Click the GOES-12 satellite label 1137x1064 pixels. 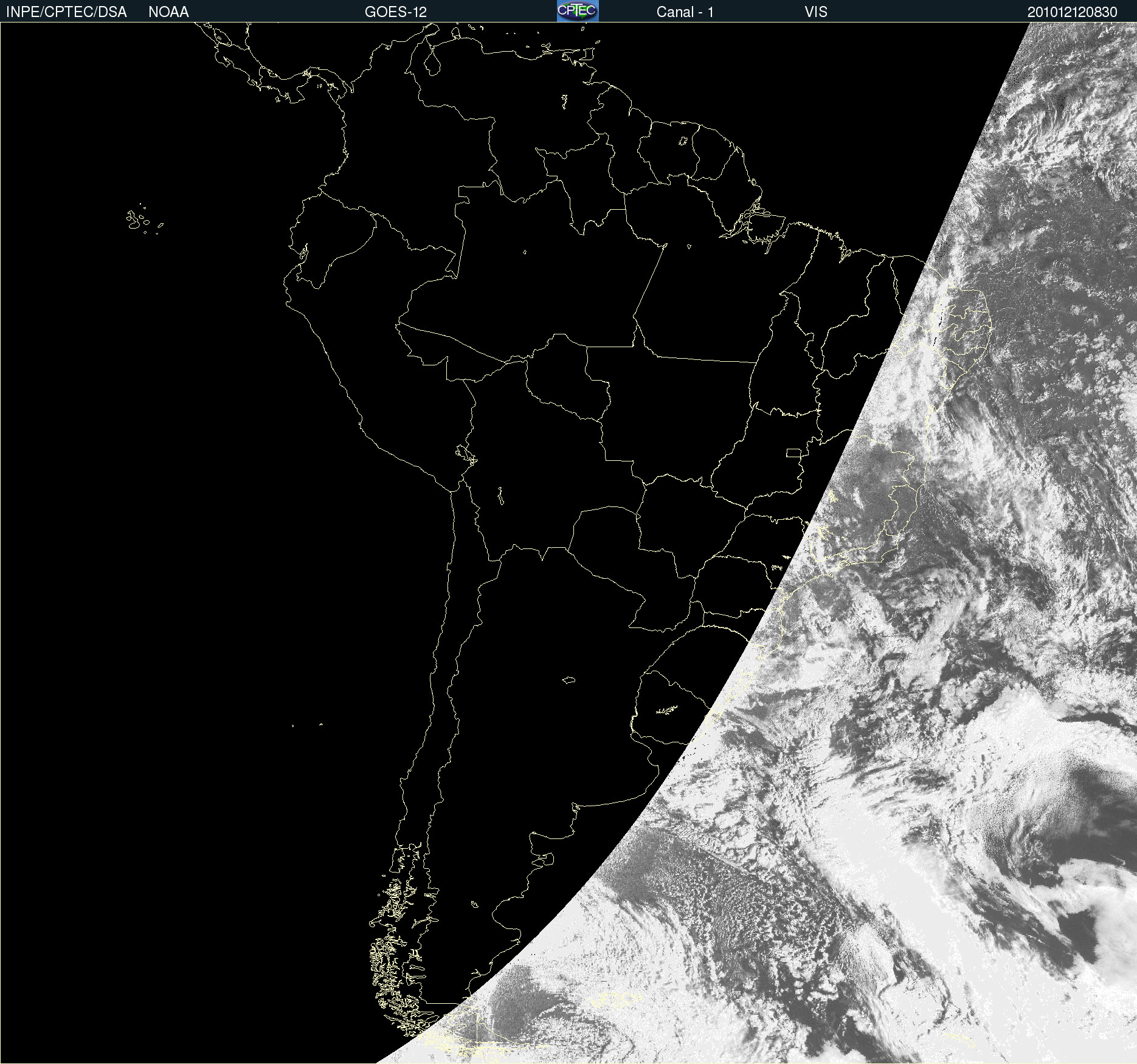[396, 12]
